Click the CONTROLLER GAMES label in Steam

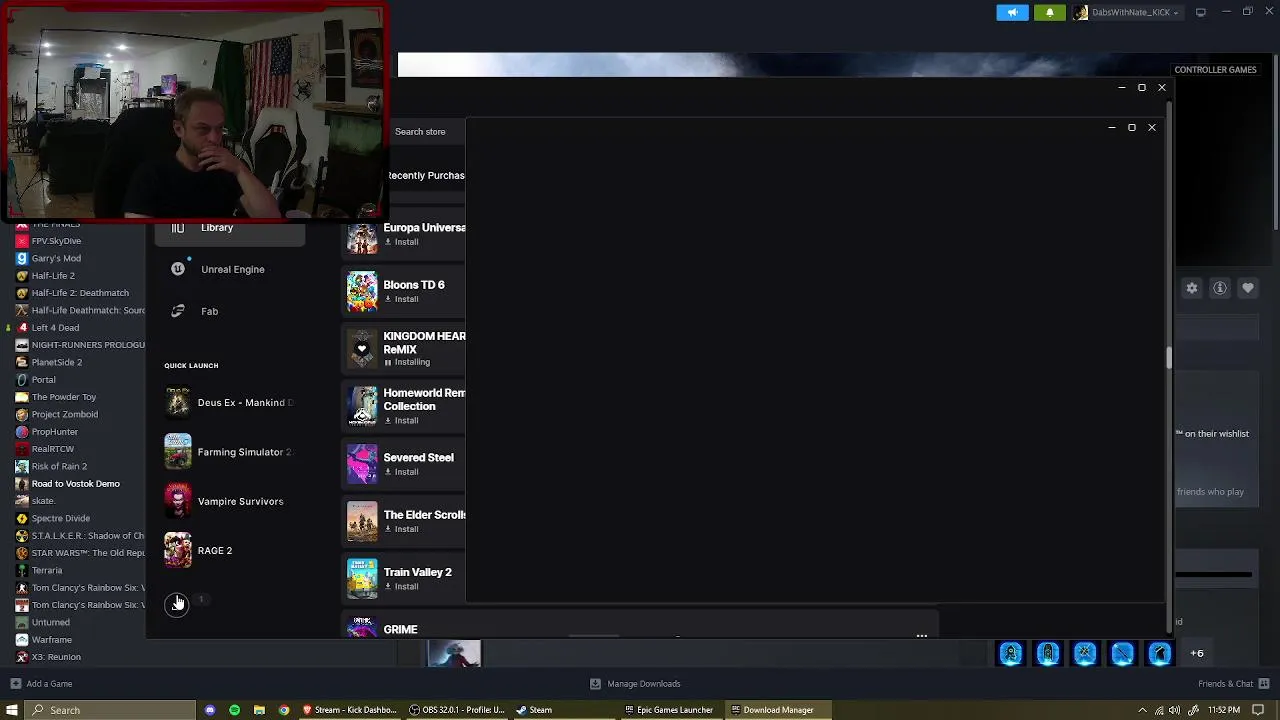tap(1215, 70)
